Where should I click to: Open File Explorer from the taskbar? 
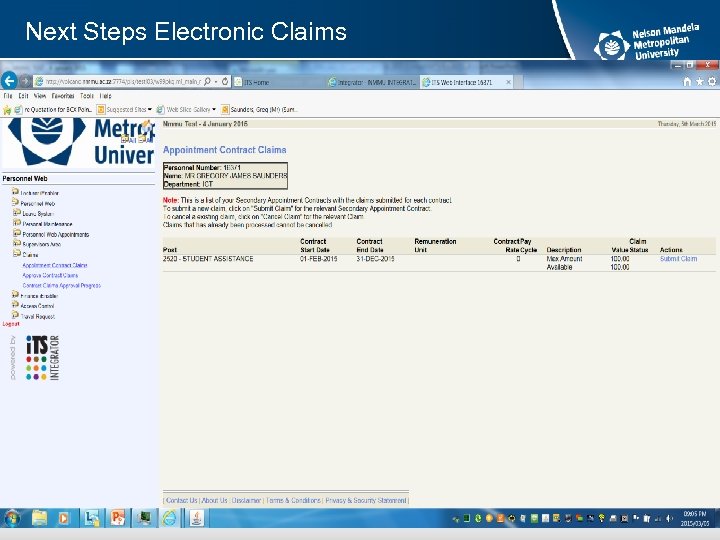coord(39,518)
